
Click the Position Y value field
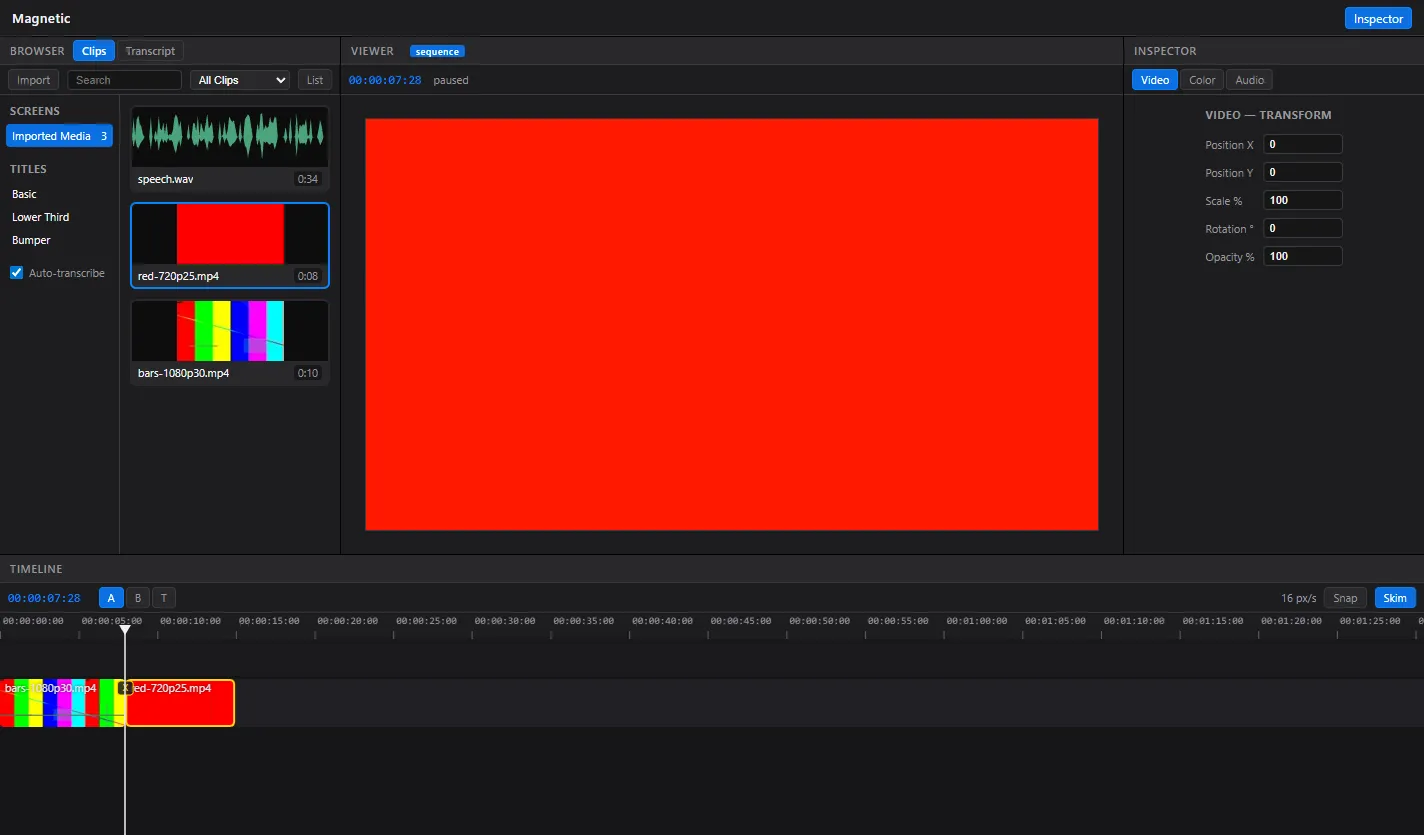tap(1303, 172)
